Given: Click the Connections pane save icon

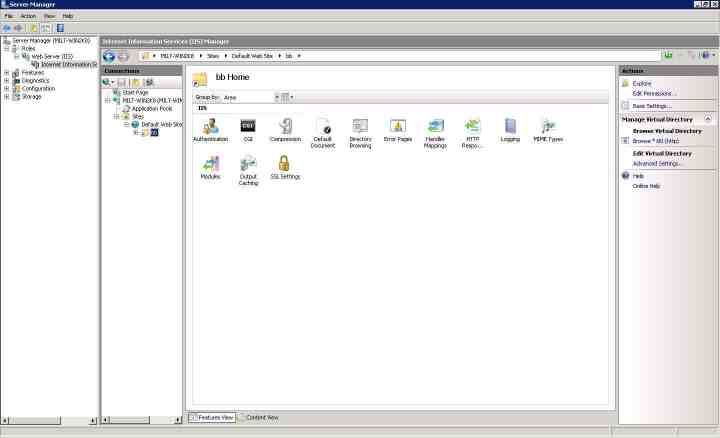Looking at the screenshot, I should 122,83.
